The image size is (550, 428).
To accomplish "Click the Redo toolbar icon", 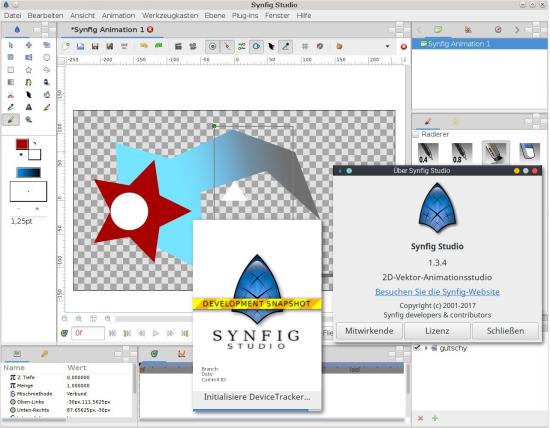I will coord(159,46).
